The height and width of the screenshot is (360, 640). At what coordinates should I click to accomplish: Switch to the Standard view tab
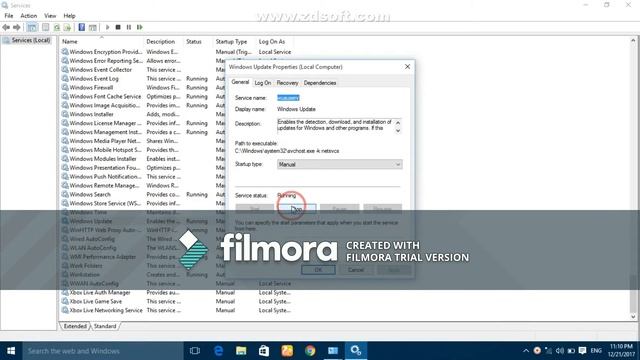tap(105, 326)
